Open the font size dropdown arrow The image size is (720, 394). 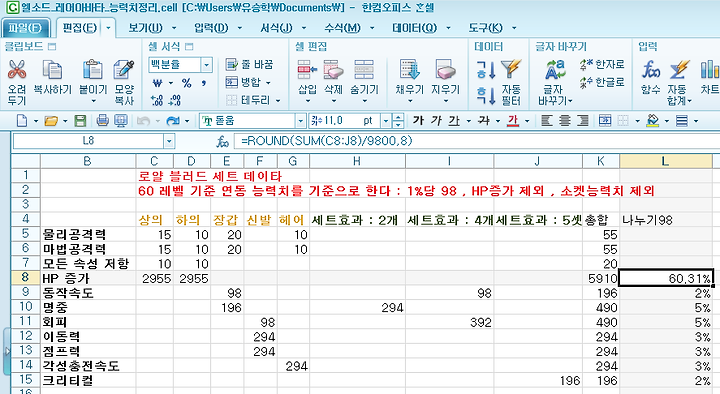point(386,121)
